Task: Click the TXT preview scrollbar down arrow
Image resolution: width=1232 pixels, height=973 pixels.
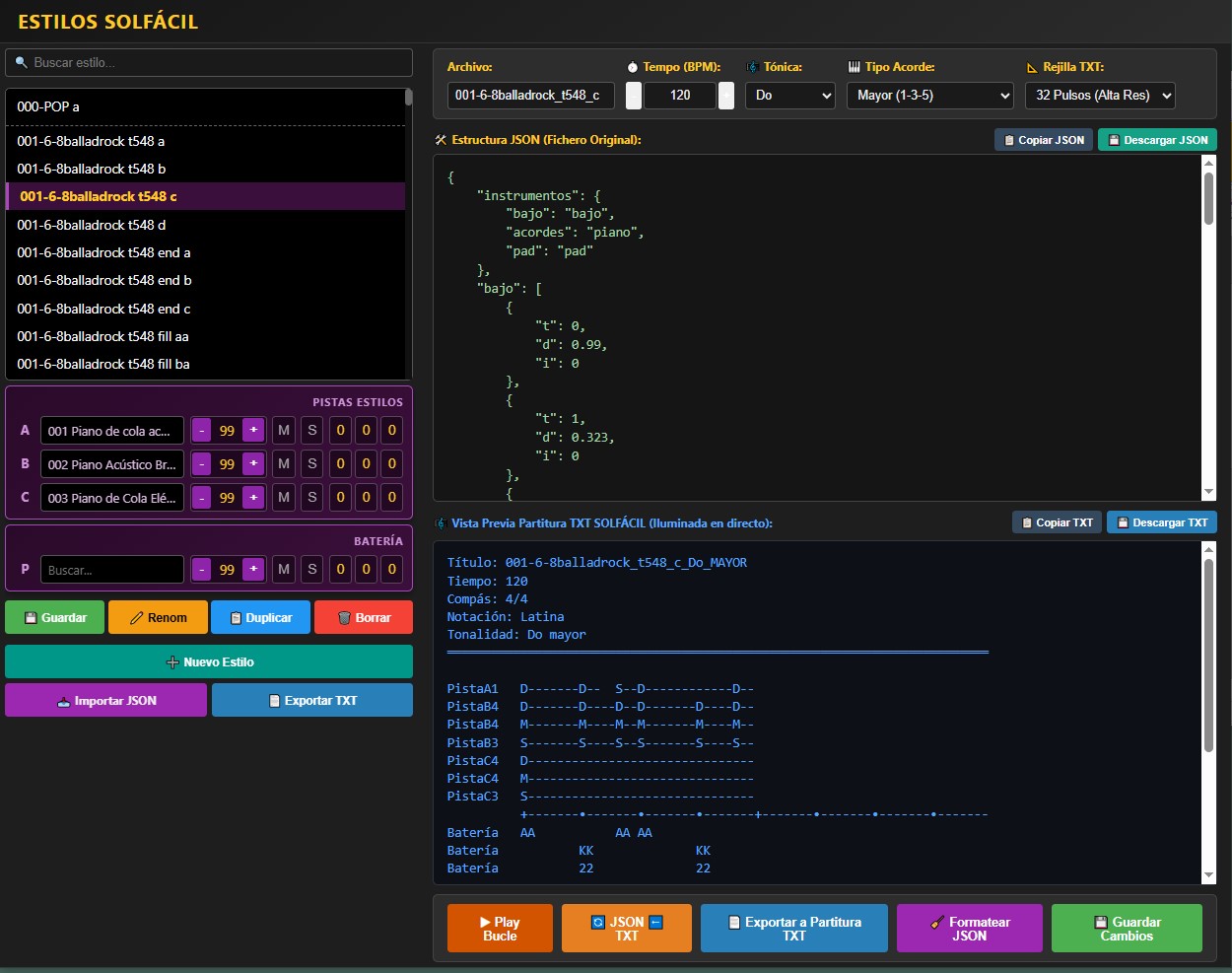Action: [x=1209, y=876]
